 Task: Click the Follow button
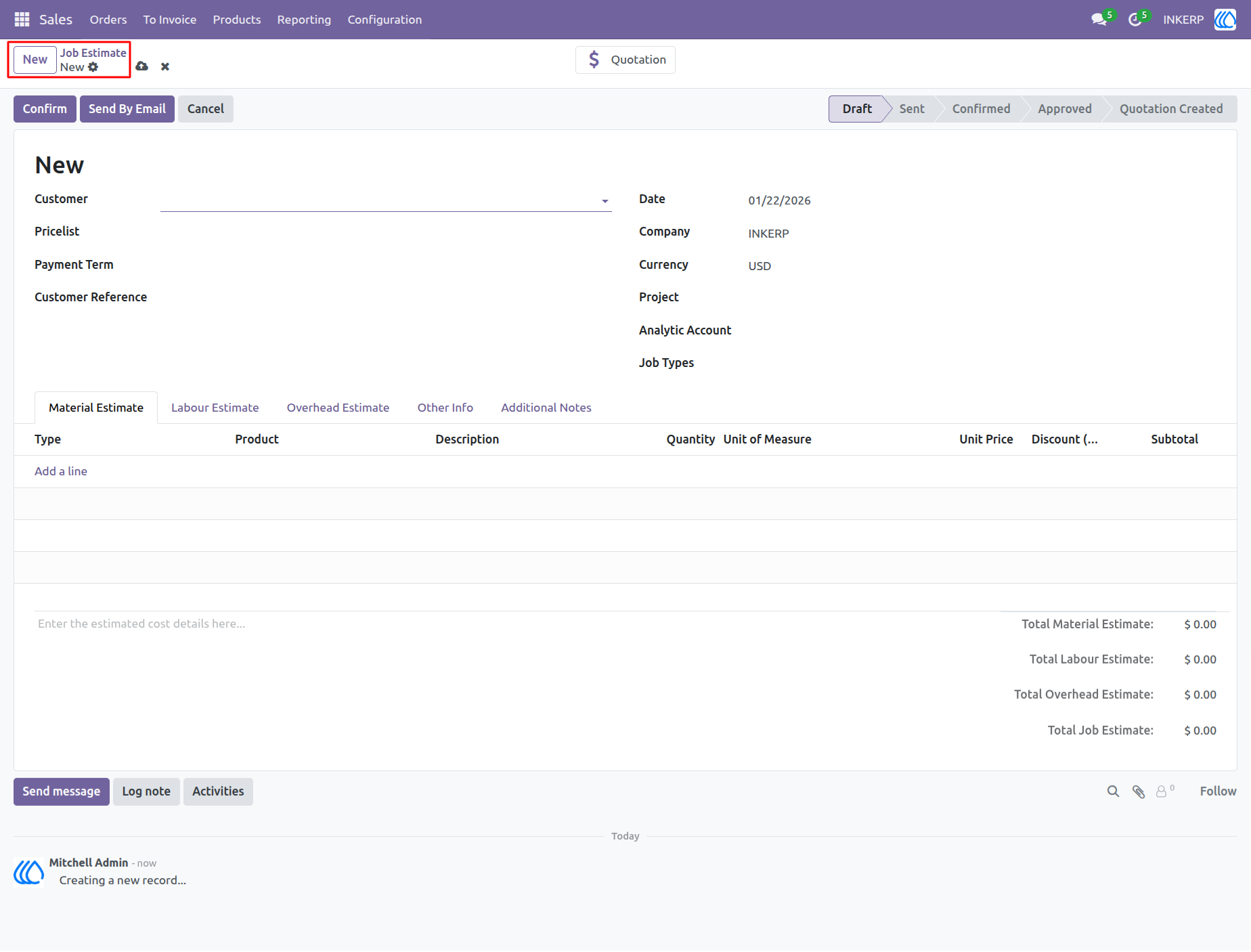click(x=1218, y=792)
